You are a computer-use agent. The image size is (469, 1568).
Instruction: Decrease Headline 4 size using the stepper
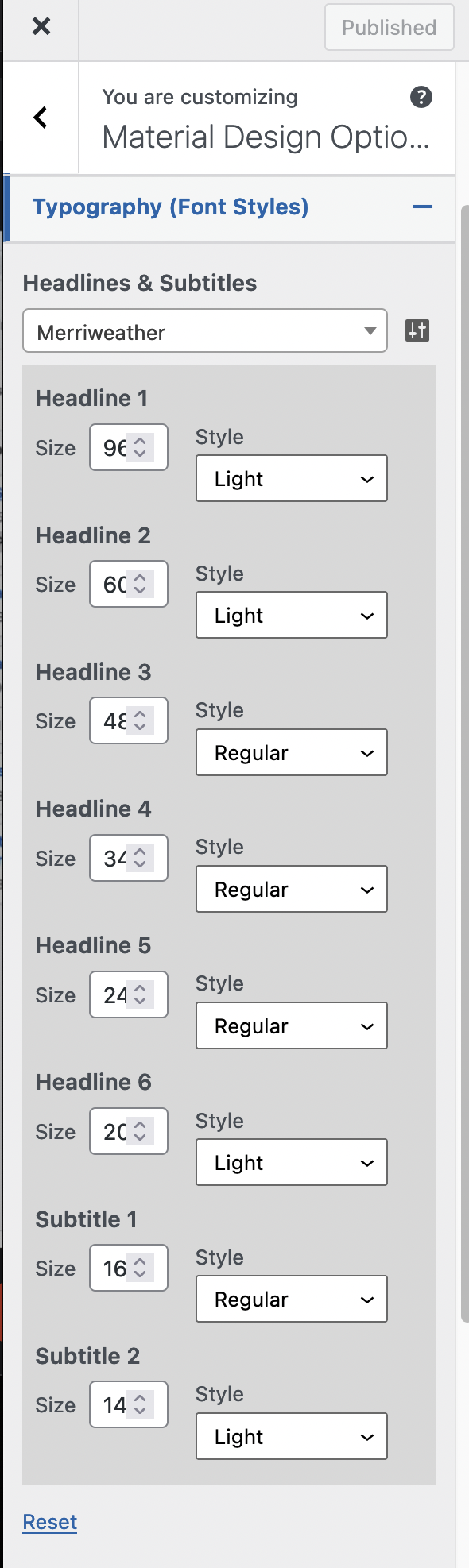[140, 863]
